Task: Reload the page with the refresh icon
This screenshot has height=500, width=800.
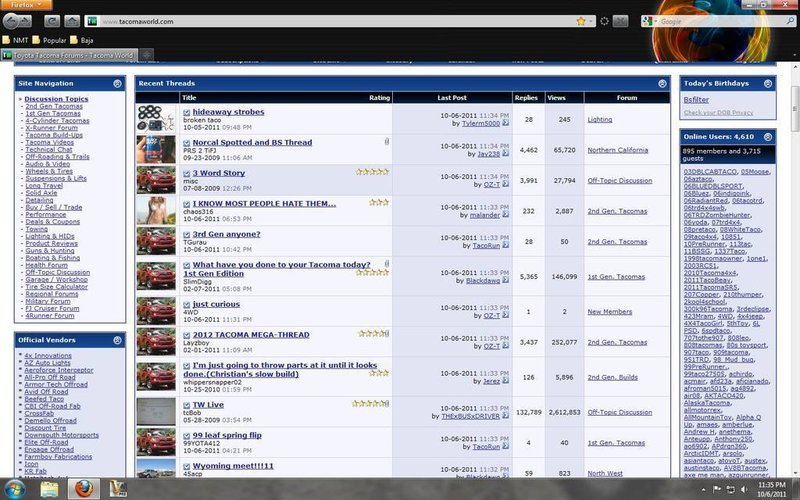Action: tap(52, 21)
